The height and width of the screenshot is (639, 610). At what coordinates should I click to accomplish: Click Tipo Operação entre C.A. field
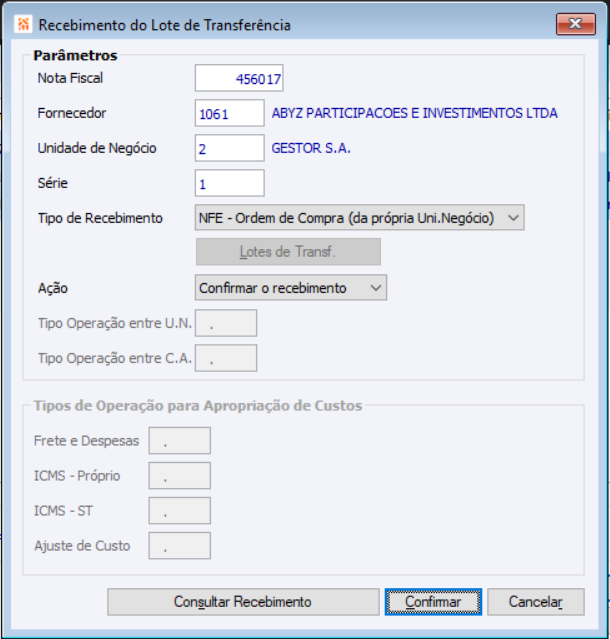[226, 358]
